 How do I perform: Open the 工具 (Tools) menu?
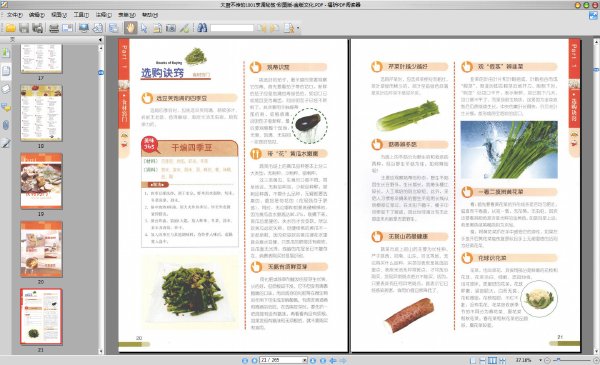[81, 15]
